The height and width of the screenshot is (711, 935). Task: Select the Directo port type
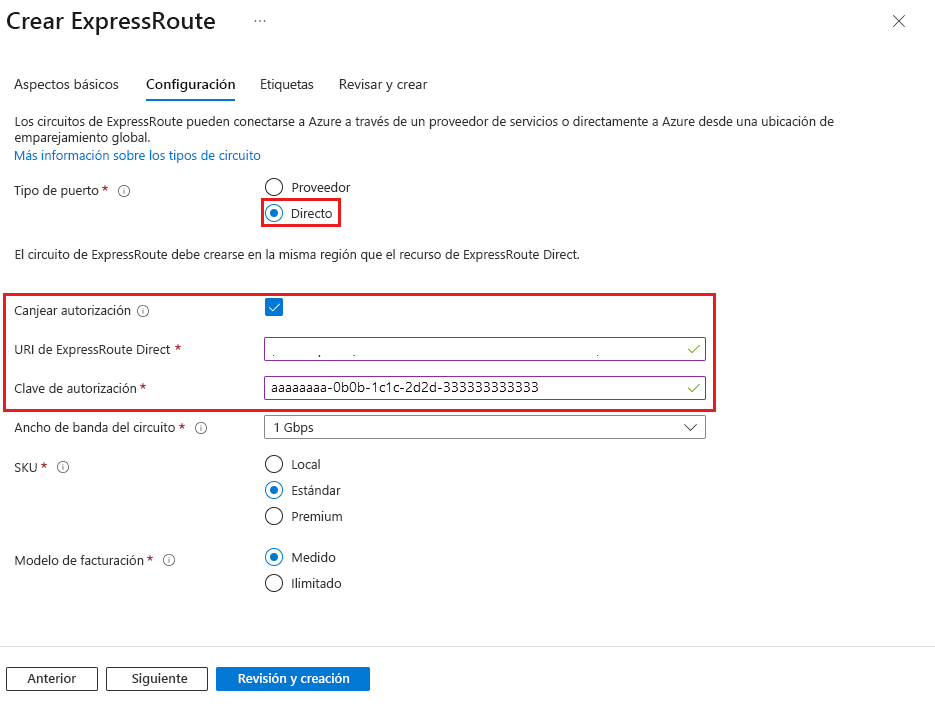[x=274, y=213]
